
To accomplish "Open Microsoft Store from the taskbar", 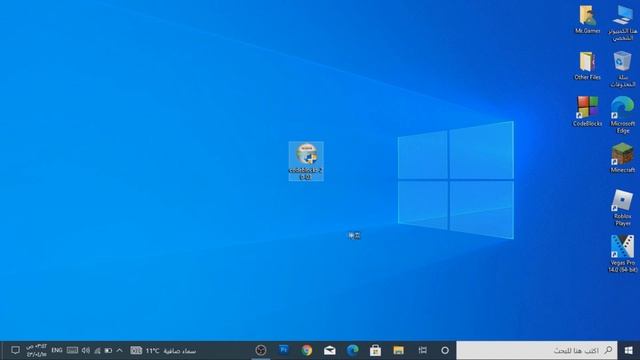I will tap(376, 351).
